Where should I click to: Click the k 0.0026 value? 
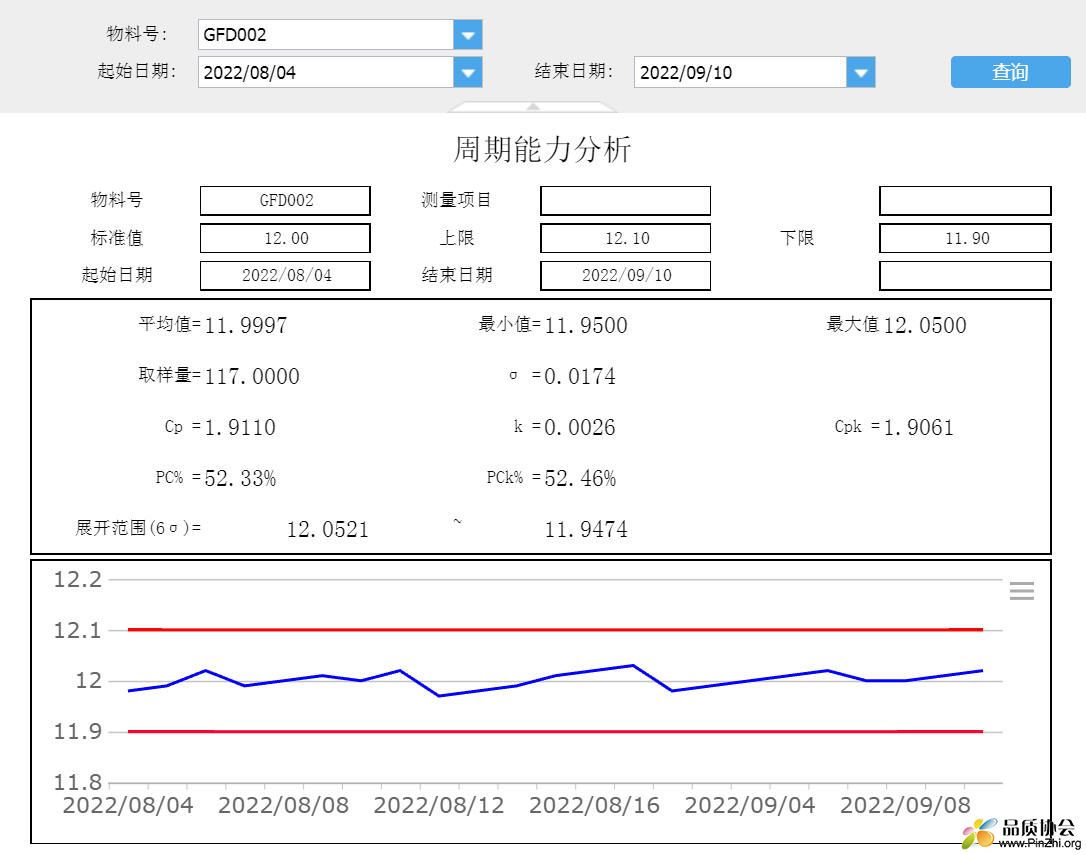[x=580, y=427]
